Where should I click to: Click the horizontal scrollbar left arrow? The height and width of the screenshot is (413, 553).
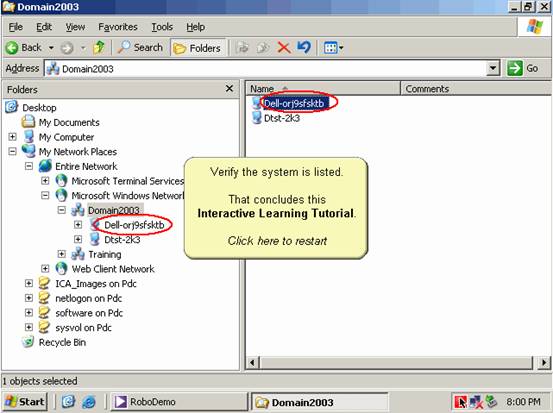pos(253,363)
